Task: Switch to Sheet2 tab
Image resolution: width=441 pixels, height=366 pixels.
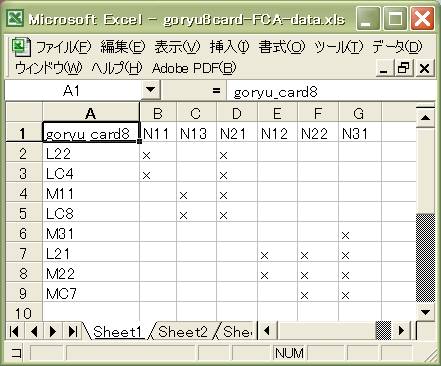Action: tap(183, 331)
